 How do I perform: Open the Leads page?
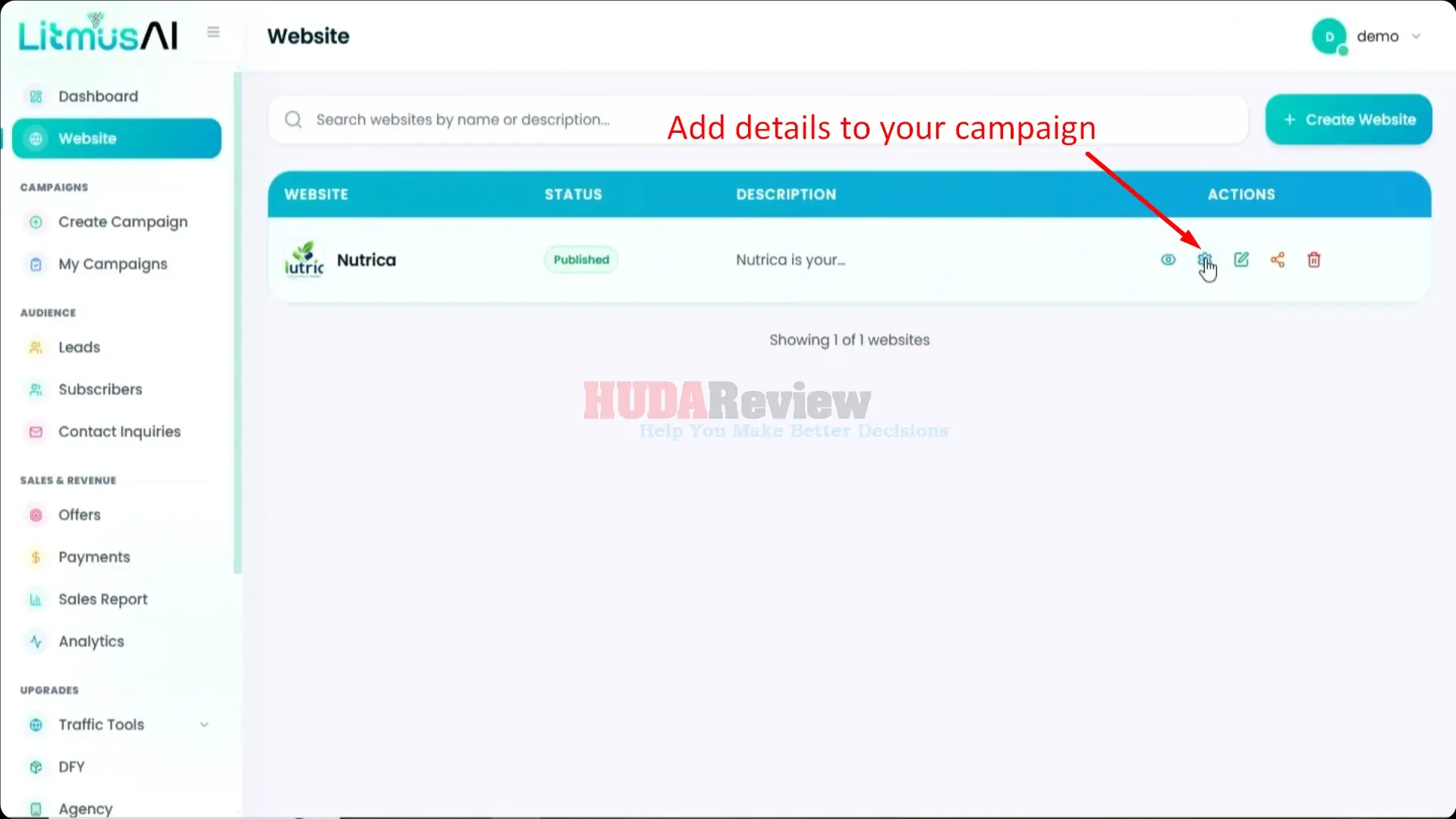point(117,347)
